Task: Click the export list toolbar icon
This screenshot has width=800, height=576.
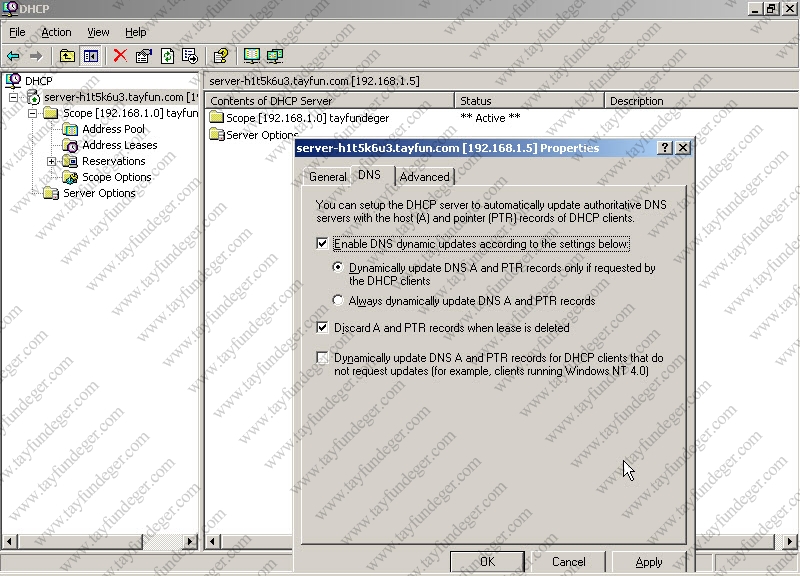Action: click(190, 56)
